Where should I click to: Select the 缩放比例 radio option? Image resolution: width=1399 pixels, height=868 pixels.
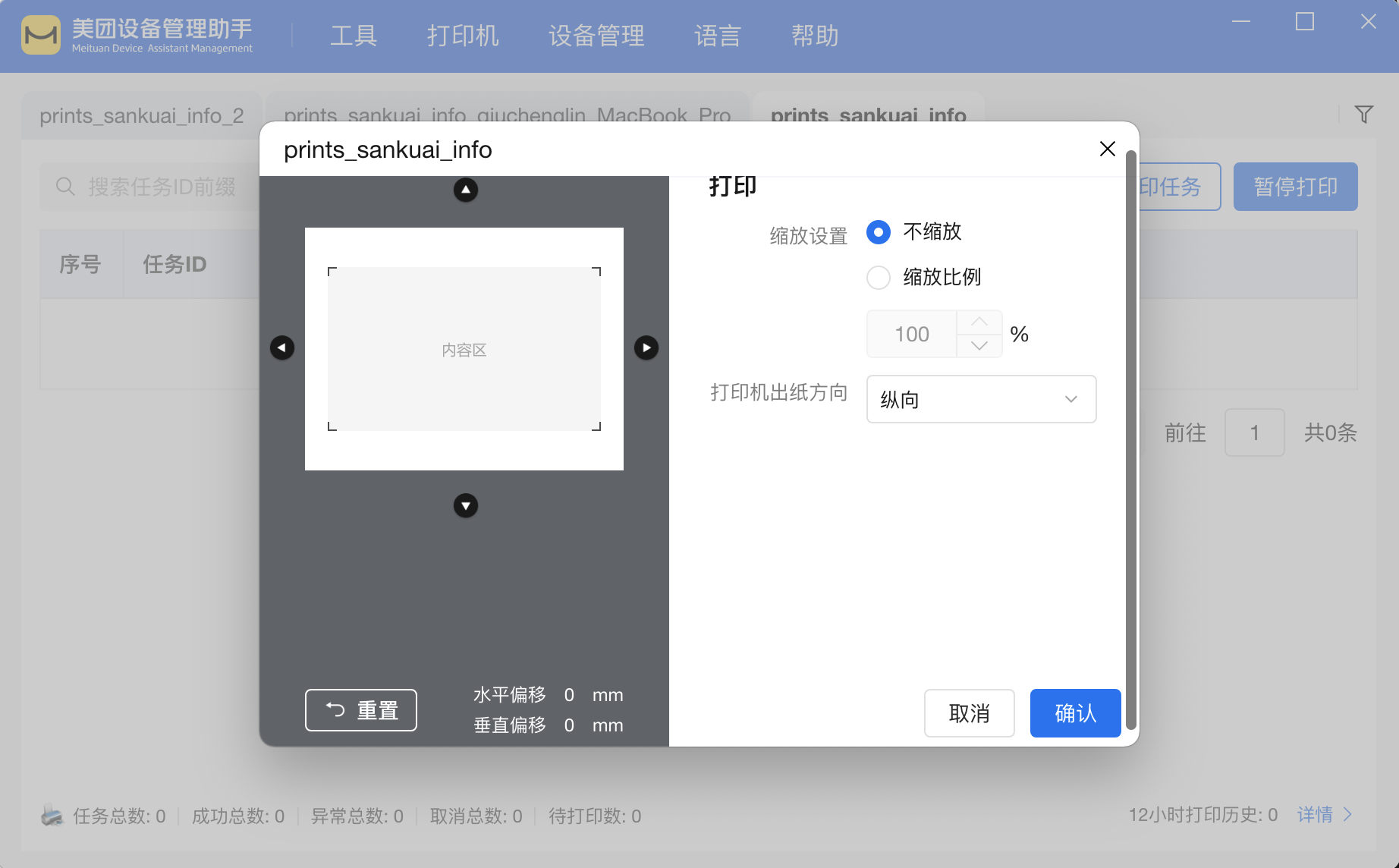point(879,278)
